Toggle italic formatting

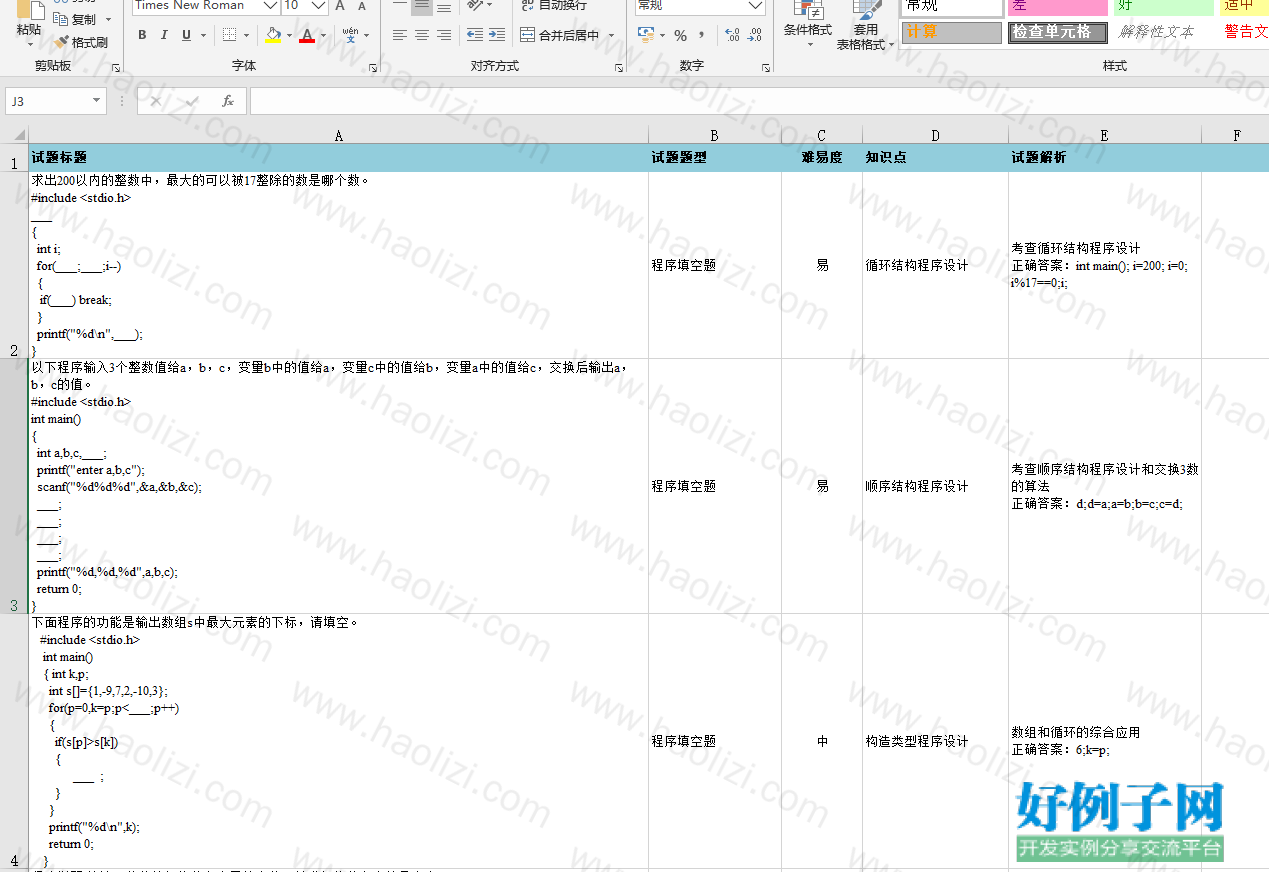pos(164,35)
